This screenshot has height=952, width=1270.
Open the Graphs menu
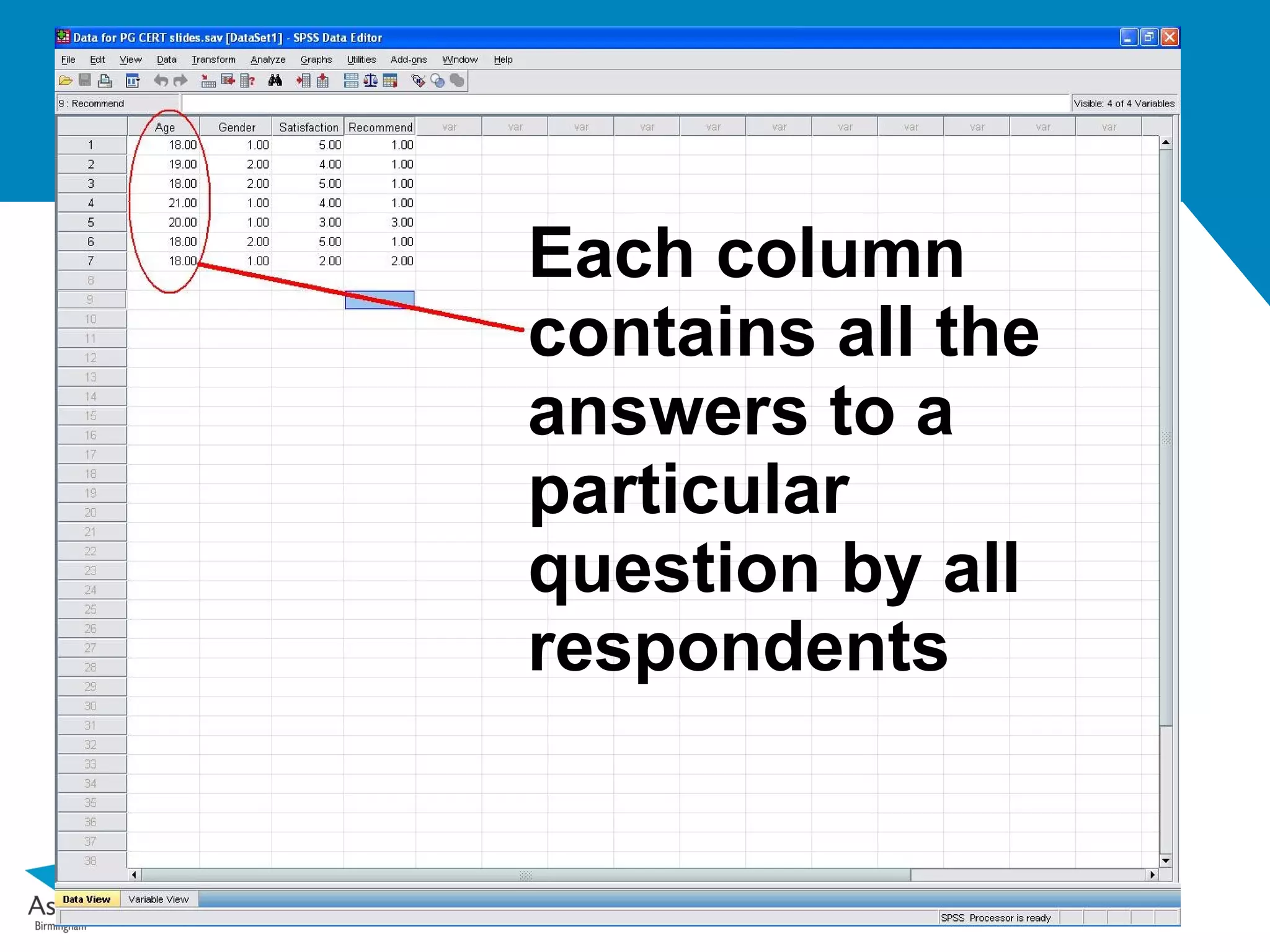tap(316, 59)
